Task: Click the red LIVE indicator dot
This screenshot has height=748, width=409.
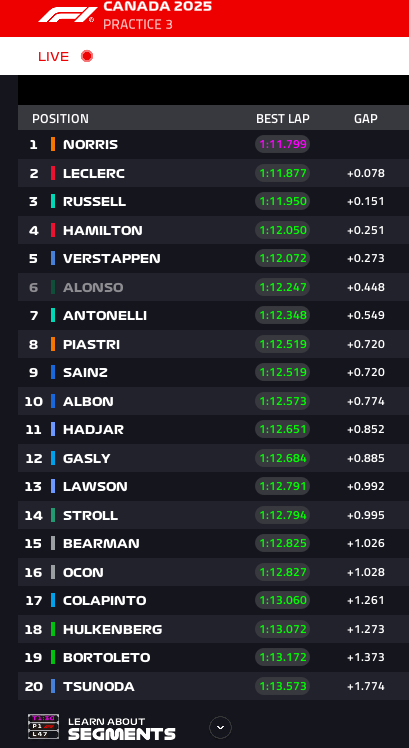Action: pyautogui.click(x=87, y=56)
